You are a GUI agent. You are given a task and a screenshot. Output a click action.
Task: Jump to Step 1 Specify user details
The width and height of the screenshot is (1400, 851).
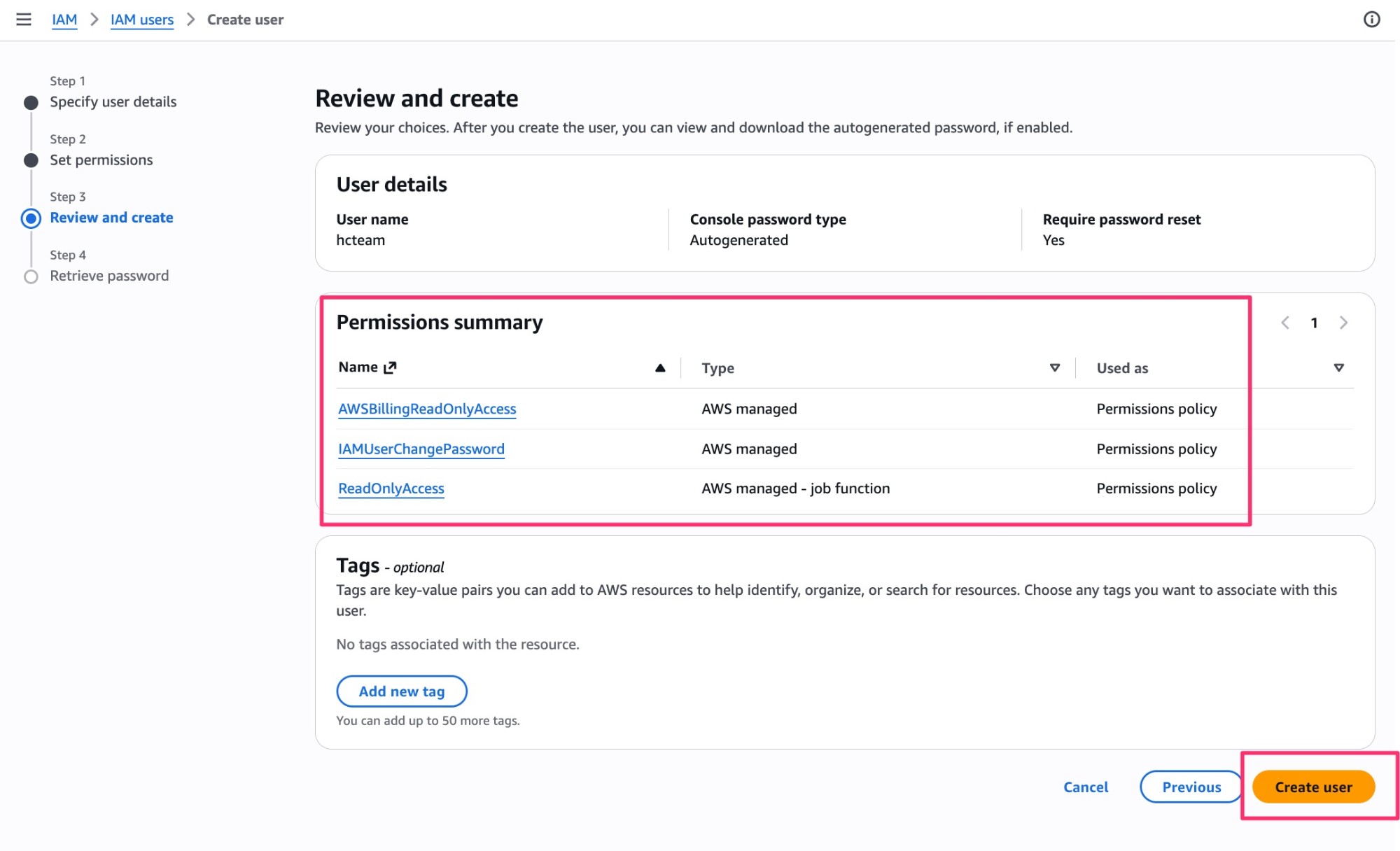(113, 101)
